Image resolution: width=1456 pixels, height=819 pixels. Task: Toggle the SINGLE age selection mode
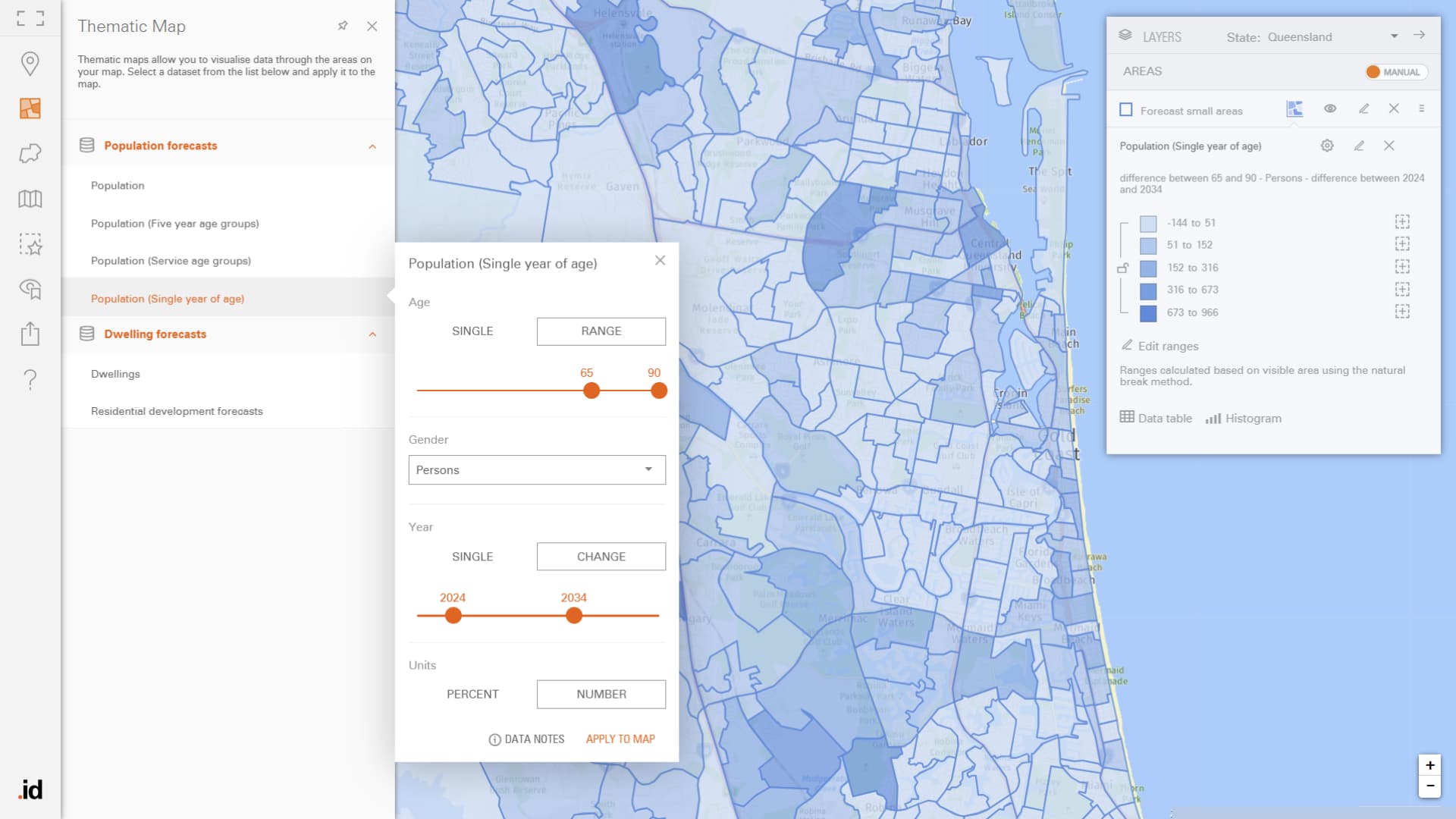pyautogui.click(x=472, y=331)
